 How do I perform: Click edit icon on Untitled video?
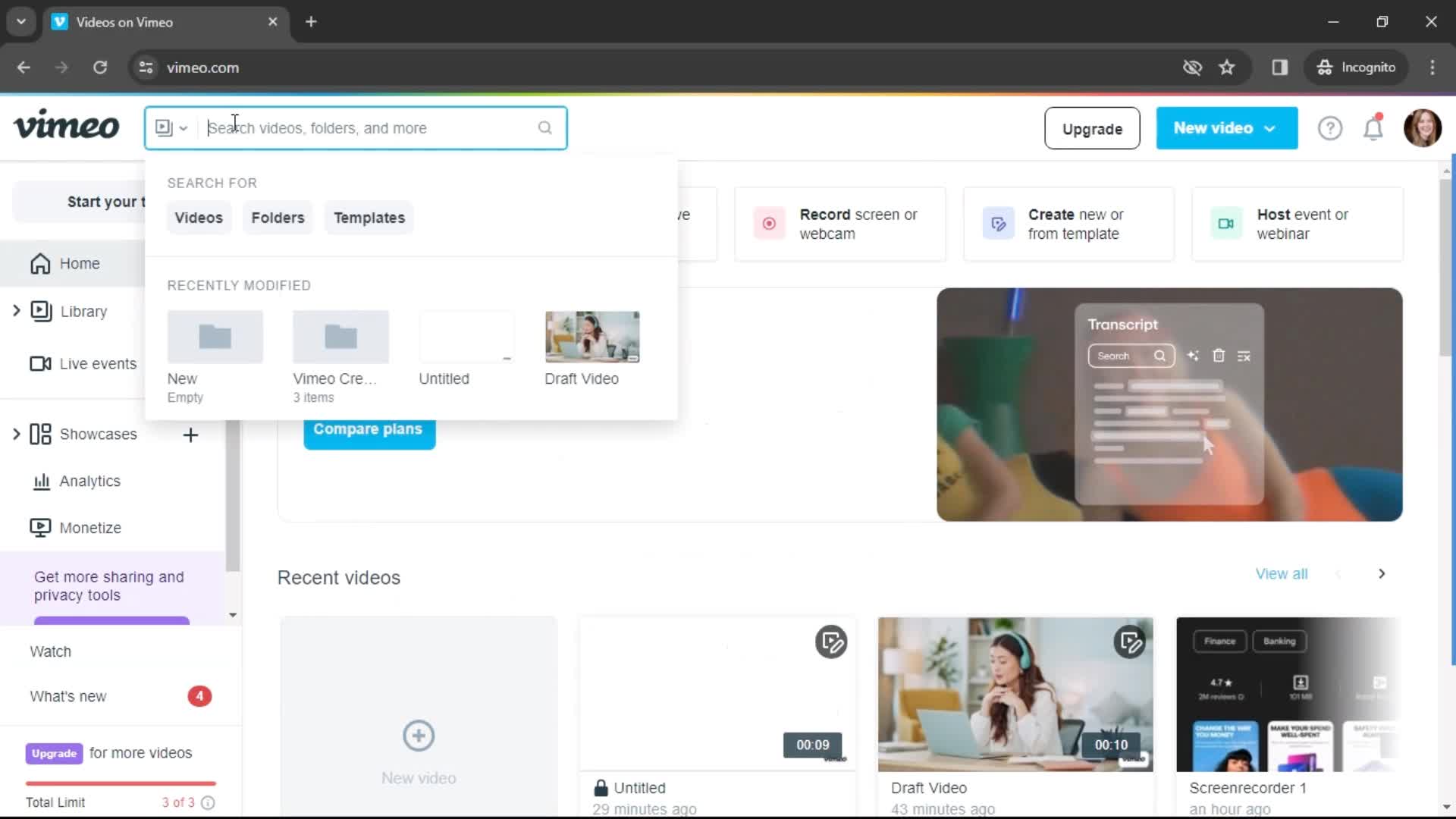tap(831, 642)
